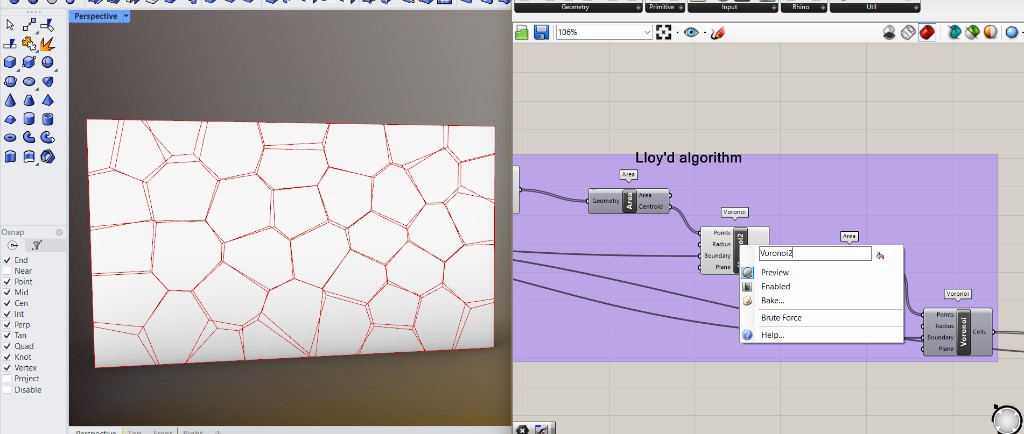Activate the sketch pen tool

click(x=718, y=32)
